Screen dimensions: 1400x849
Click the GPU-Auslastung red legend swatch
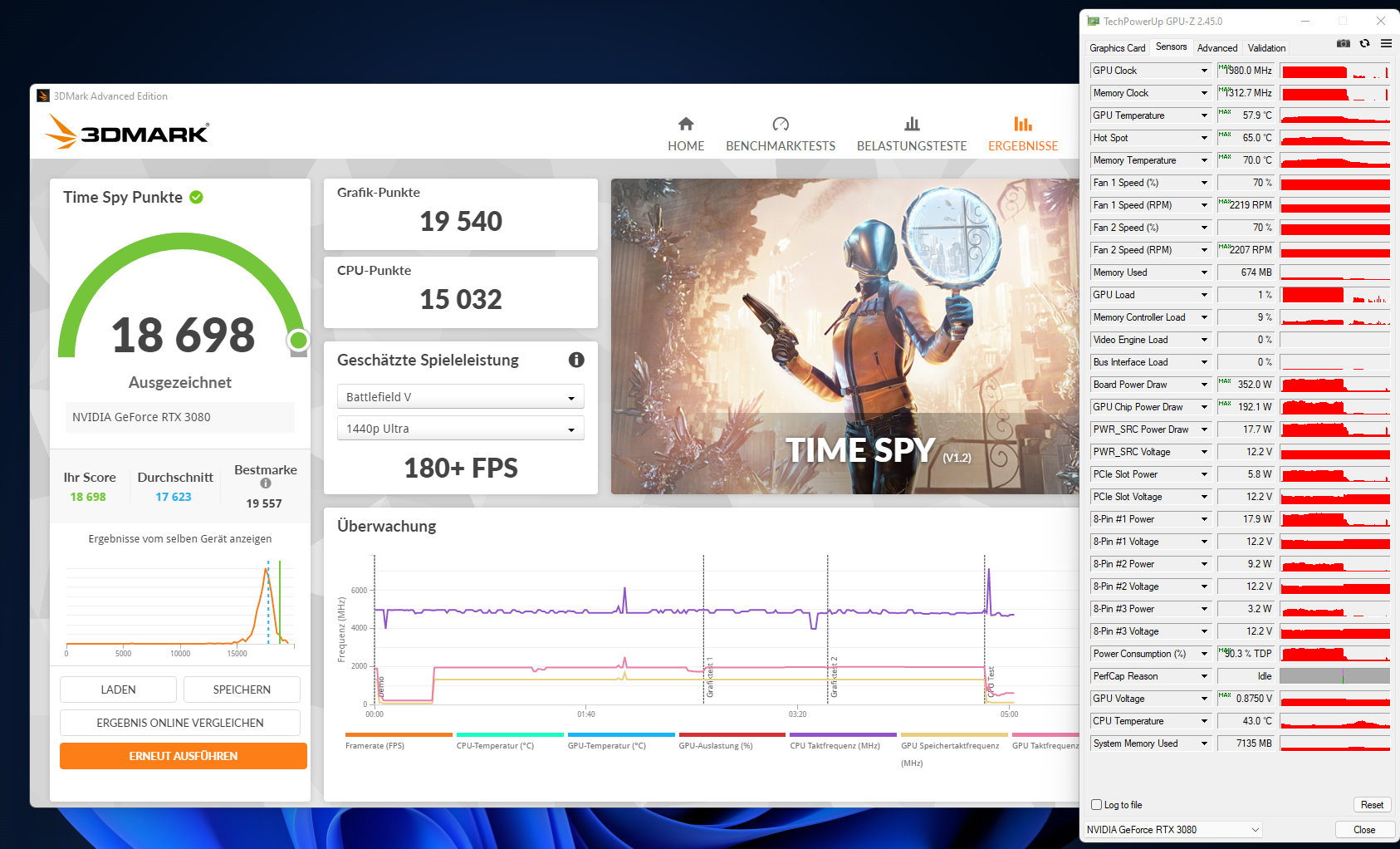coord(732,734)
